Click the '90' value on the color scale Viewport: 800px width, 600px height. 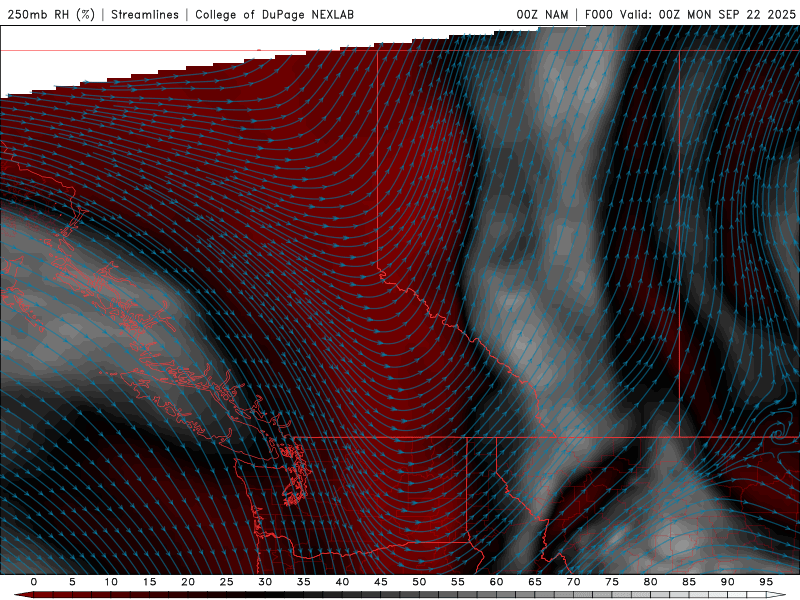pos(727,582)
